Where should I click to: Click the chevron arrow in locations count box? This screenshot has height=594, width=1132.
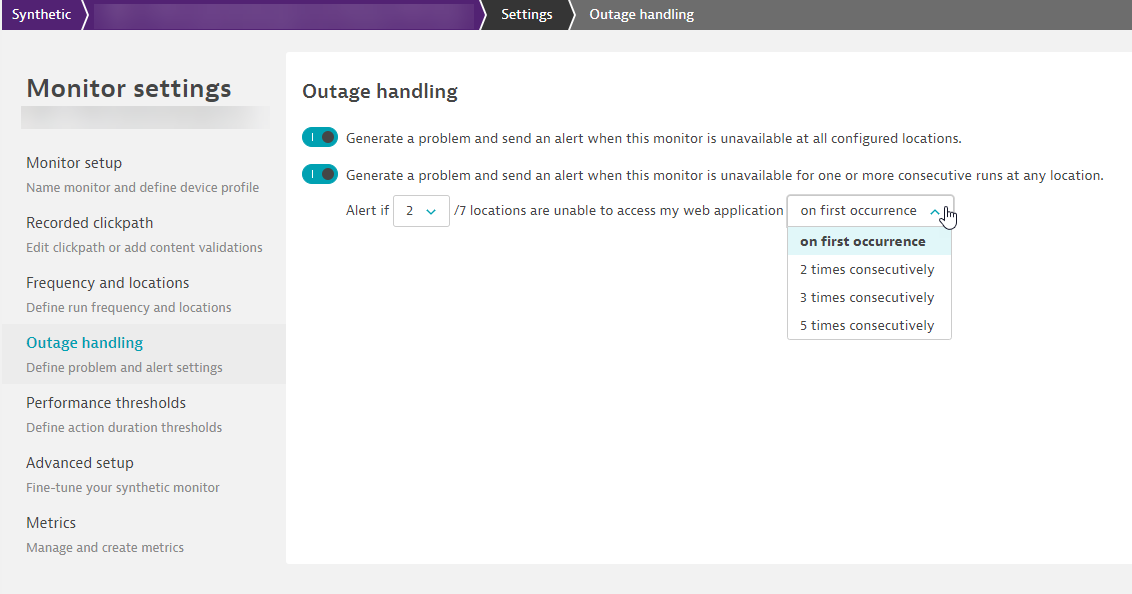click(431, 212)
